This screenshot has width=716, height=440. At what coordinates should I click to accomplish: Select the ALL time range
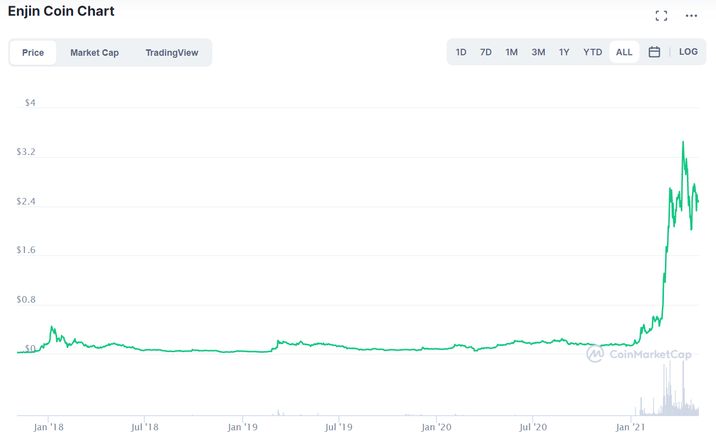(x=624, y=52)
